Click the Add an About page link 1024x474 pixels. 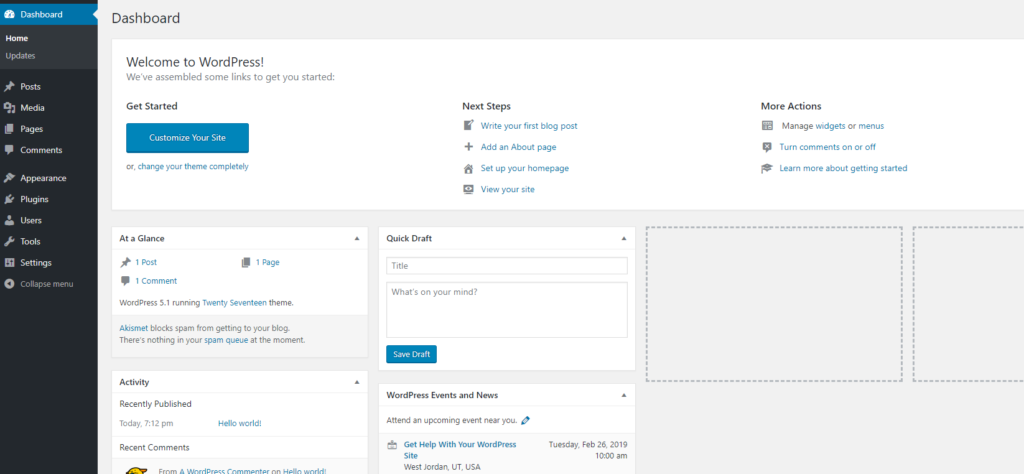point(519,148)
